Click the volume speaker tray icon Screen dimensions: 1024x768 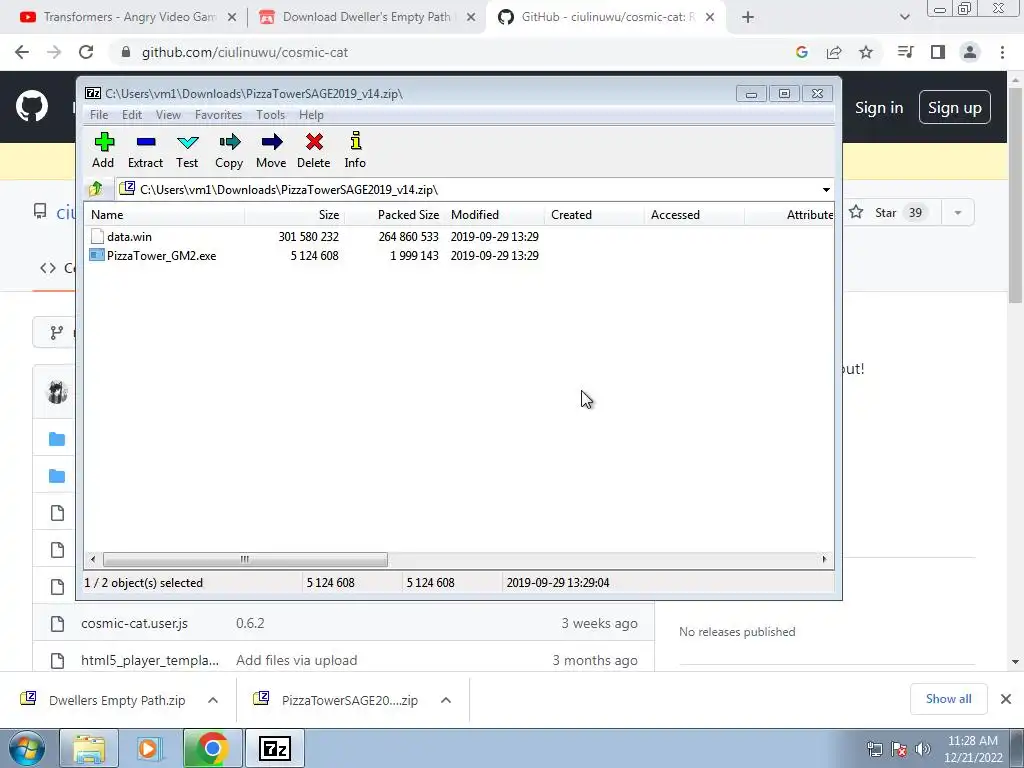[923, 749]
